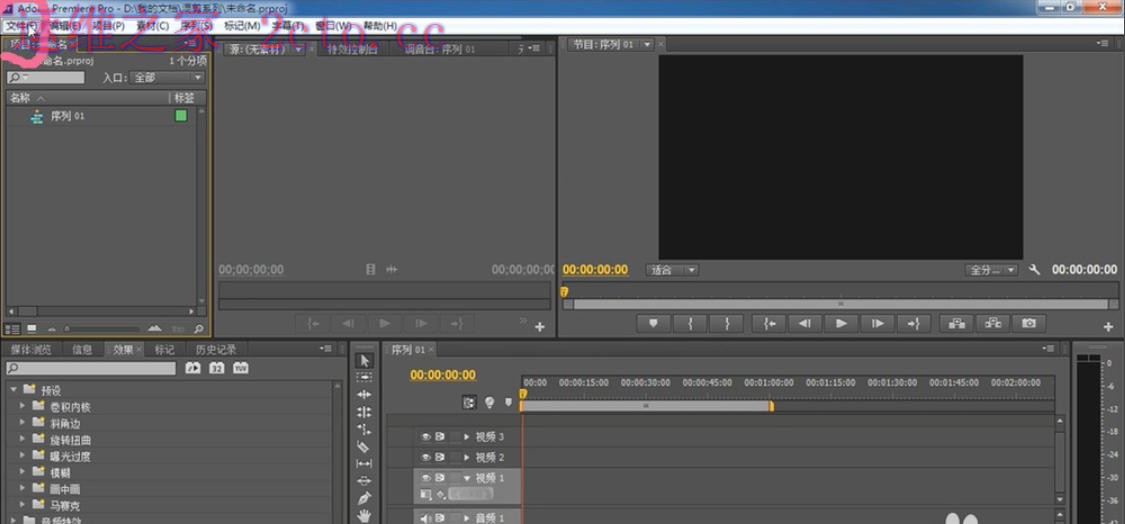Add marker in Program monitor
Image resolution: width=1125 pixels, height=524 pixels.
[654, 324]
